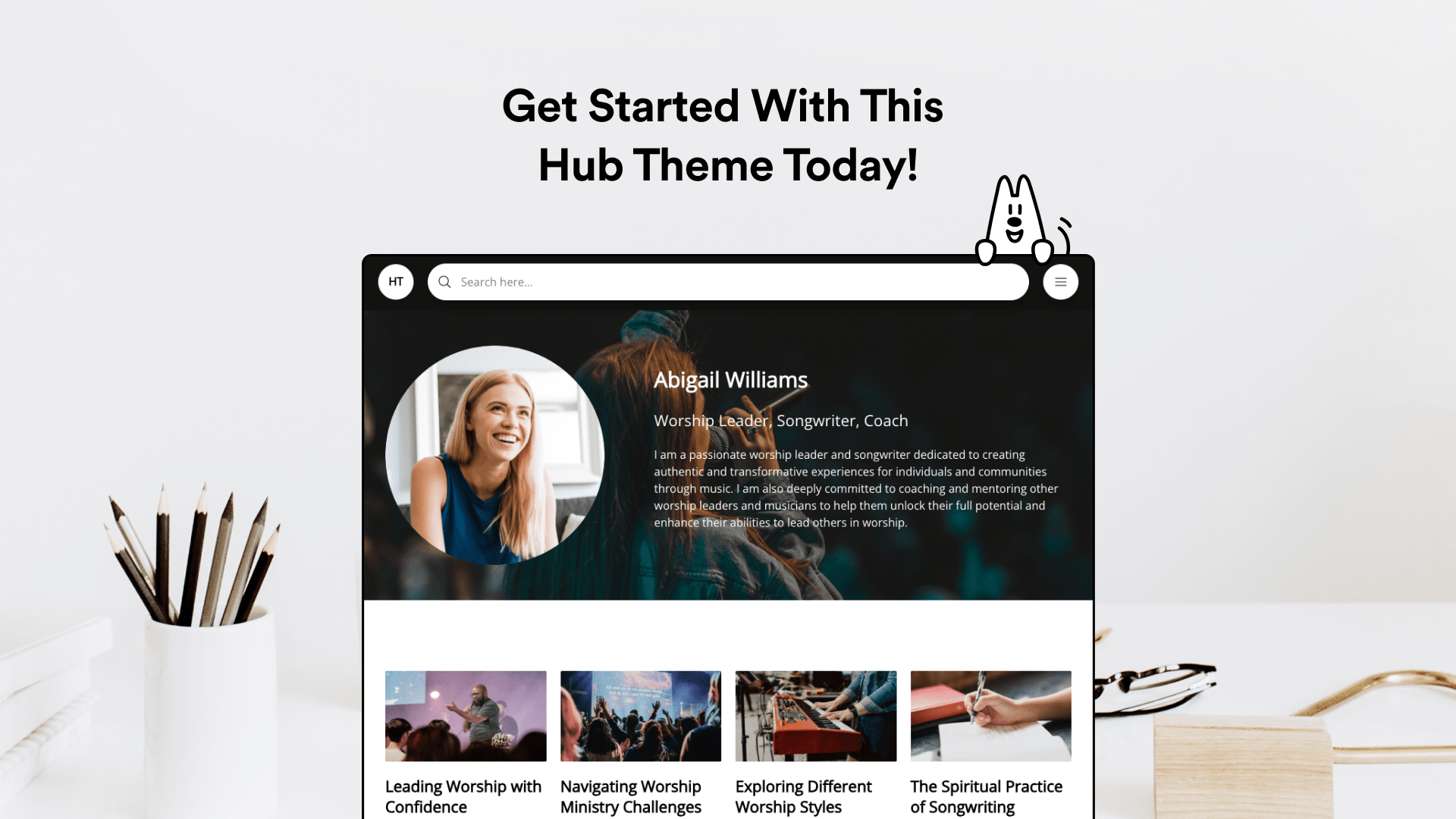Click the search input field
The width and height of the screenshot is (1456, 819).
[727, 282]
